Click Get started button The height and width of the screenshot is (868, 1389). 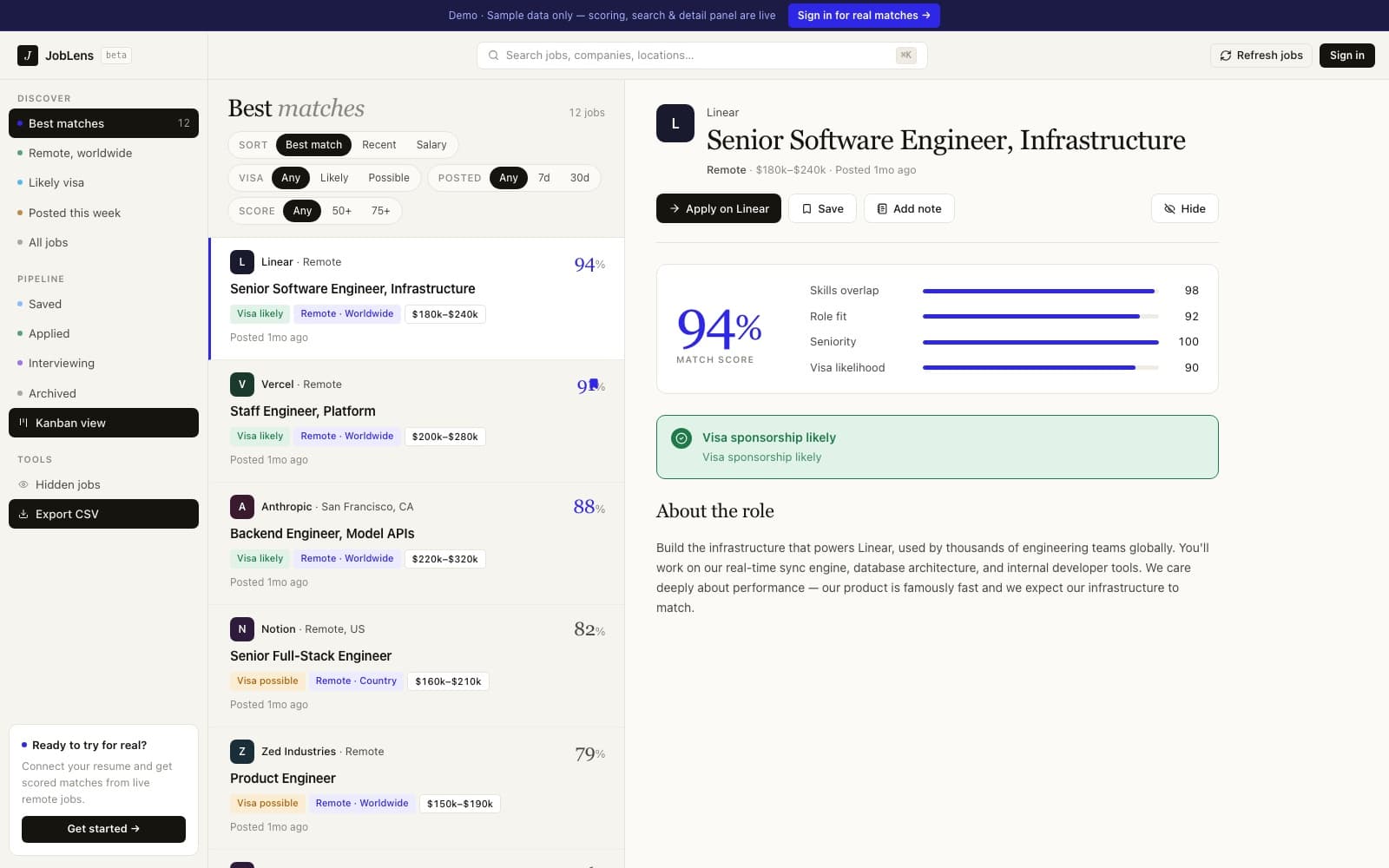(103, 829)
